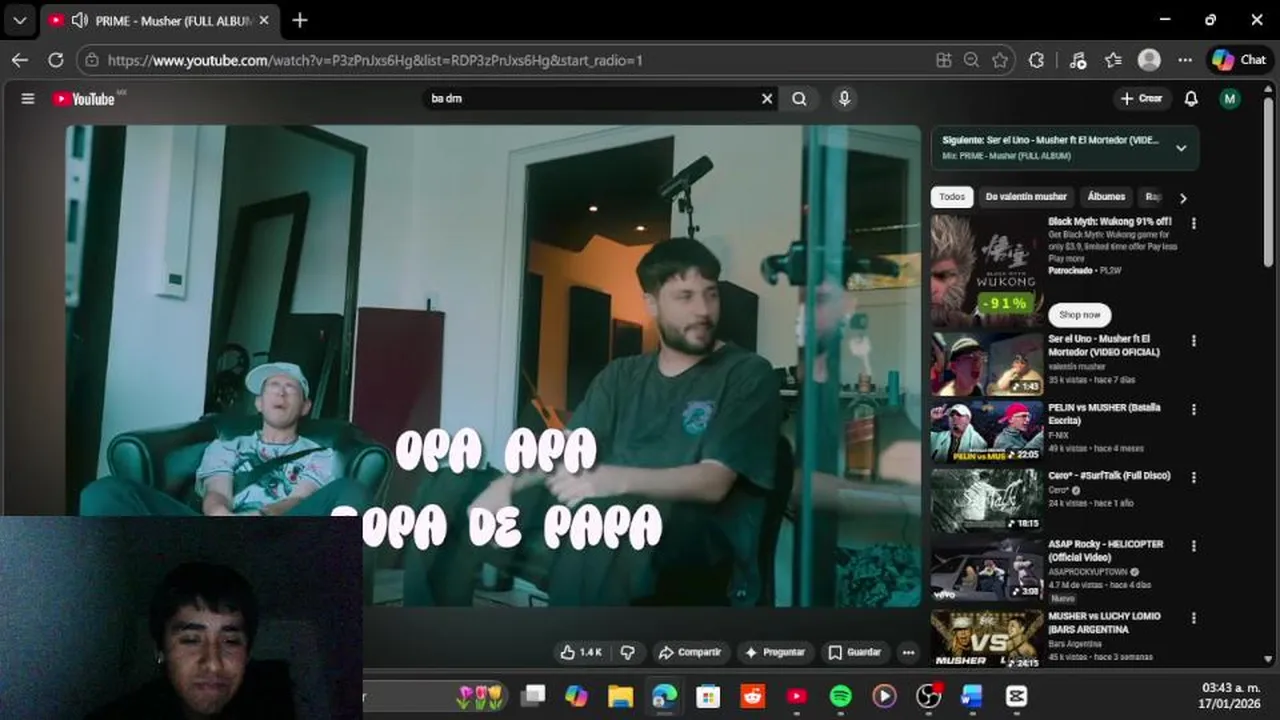Screen dimensions: 1280x720
Task: Open the YouTube guide hamburger menu
Action: coord(28,99)
